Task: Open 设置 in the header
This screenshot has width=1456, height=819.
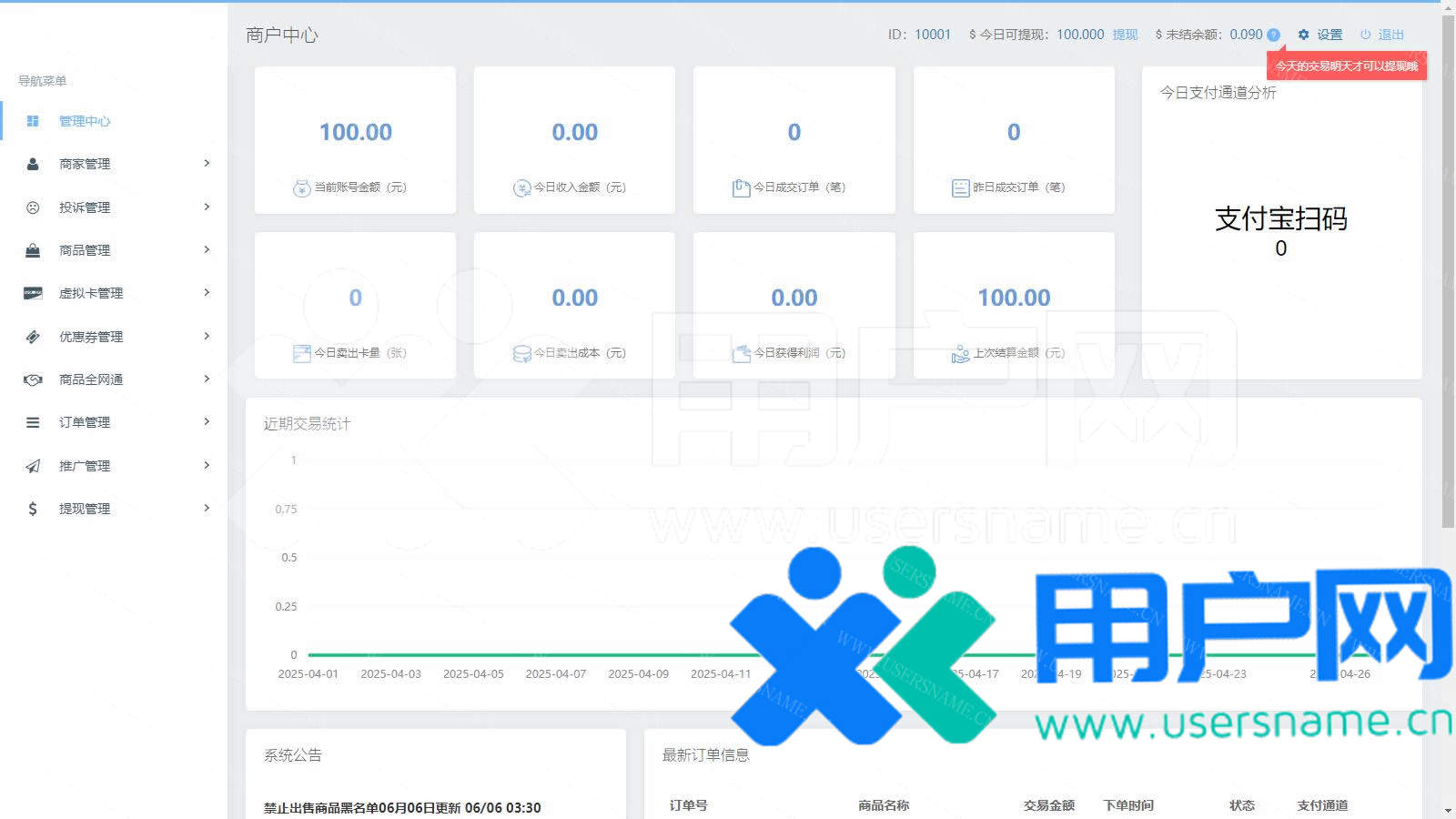Action: click(1320, 35)
